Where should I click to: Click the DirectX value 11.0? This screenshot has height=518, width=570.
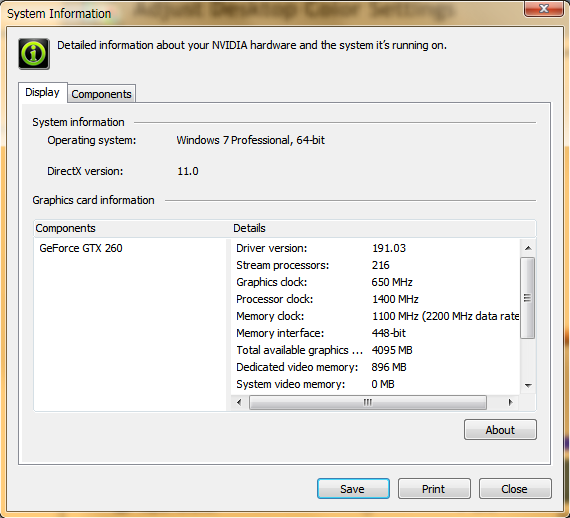pyautogui.click(x=188, y=171)
